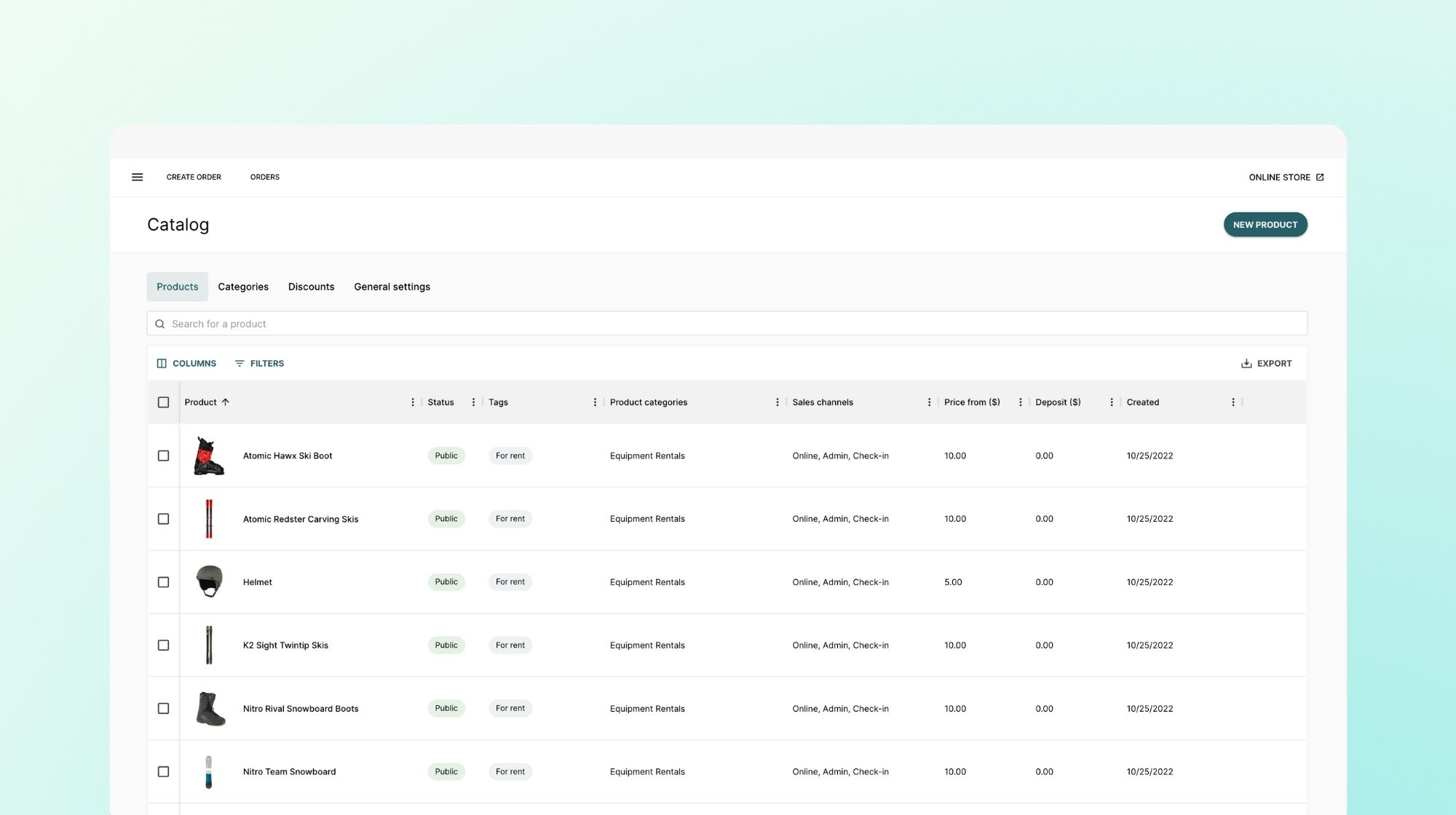Click the 5.00 price in Helmet row
Screen dimensions: 1456x815
click(953, 582)
